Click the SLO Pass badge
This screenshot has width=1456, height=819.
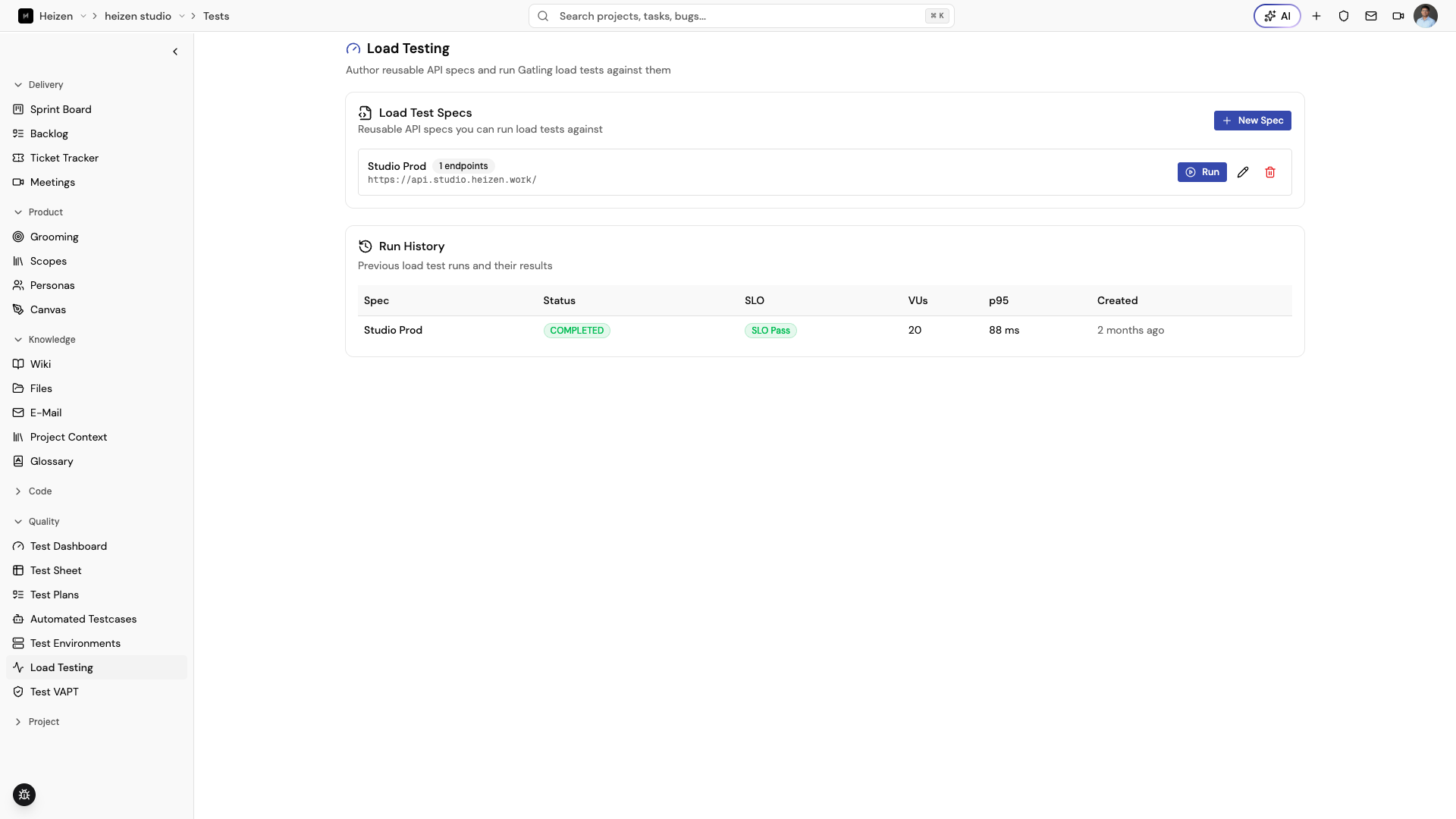point(770,331)
